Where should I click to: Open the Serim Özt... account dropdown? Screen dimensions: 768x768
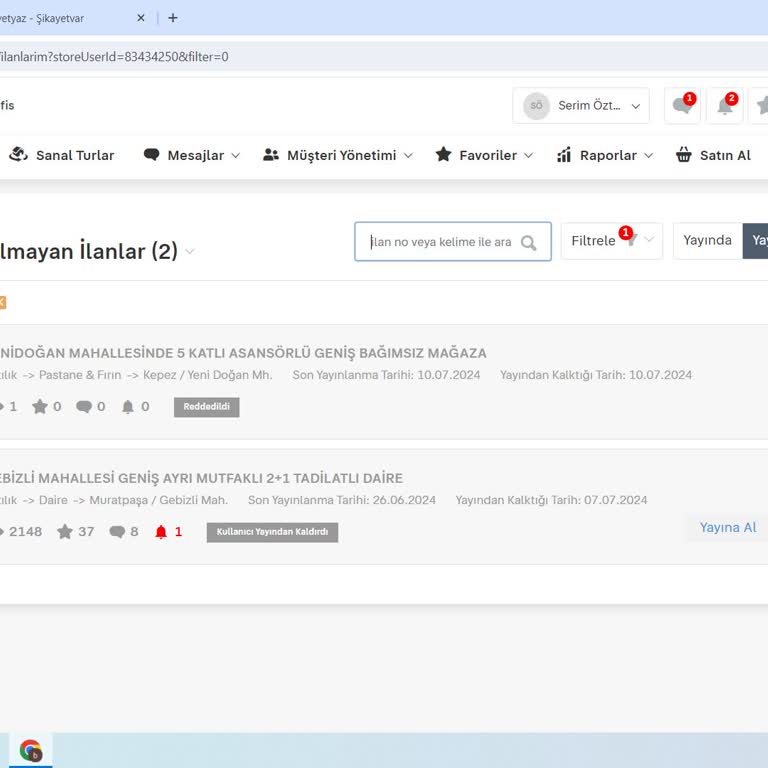pos(581,105)
